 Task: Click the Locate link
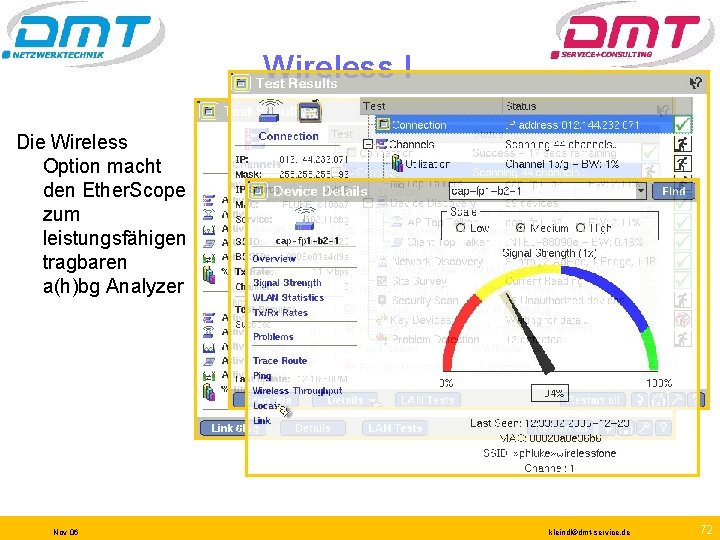pos(267,406)
